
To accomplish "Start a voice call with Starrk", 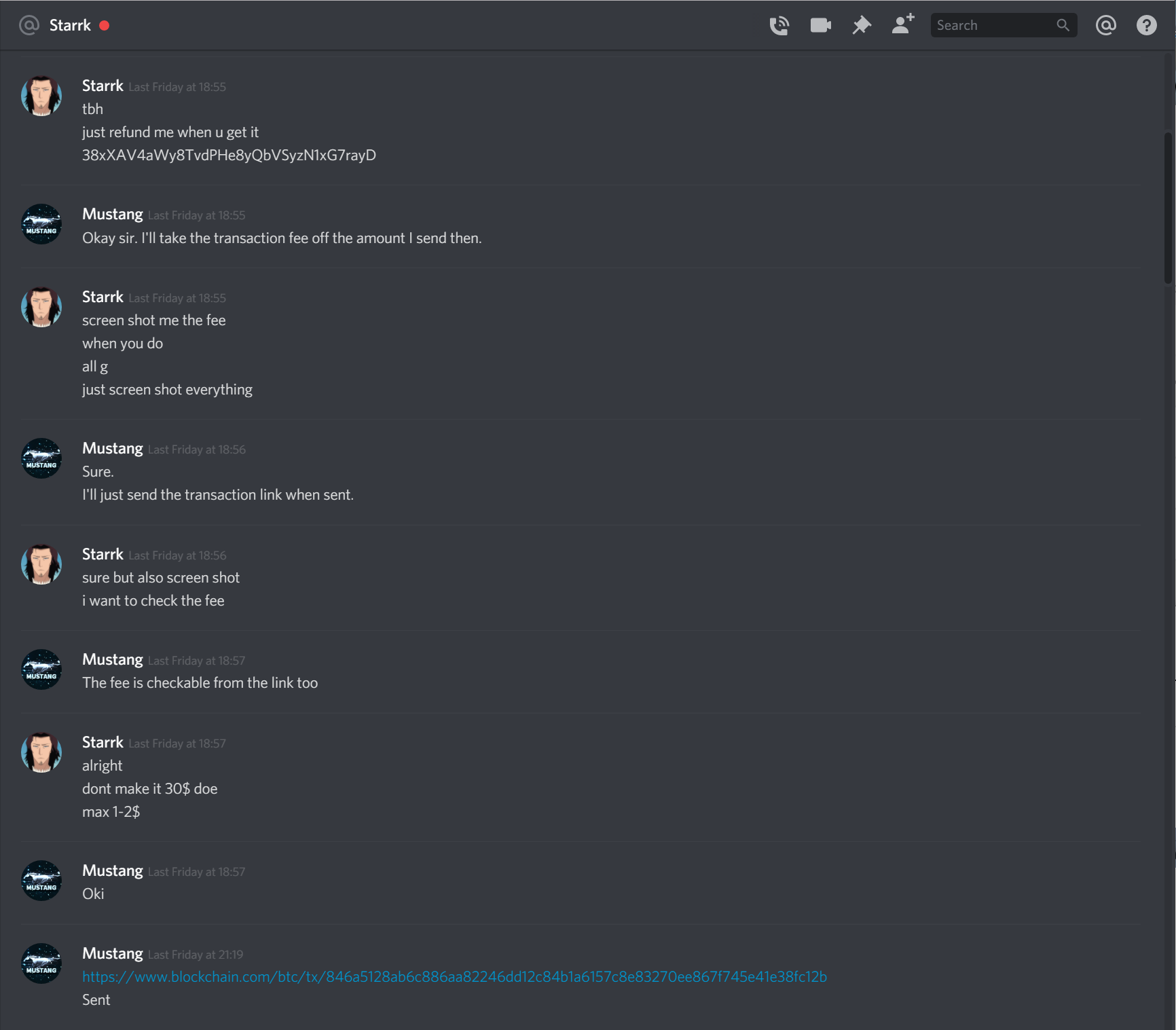I will [779, 25].
